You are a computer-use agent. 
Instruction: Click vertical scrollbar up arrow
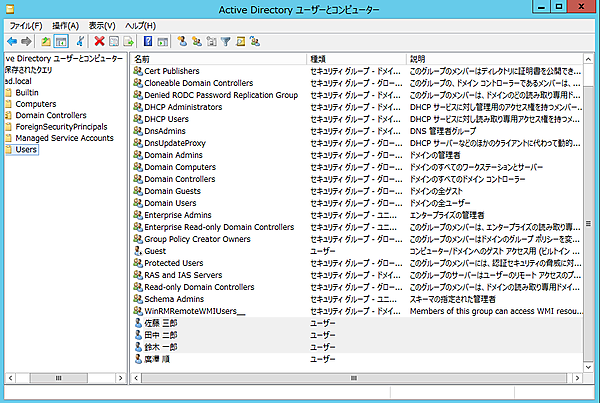point(588,59)
